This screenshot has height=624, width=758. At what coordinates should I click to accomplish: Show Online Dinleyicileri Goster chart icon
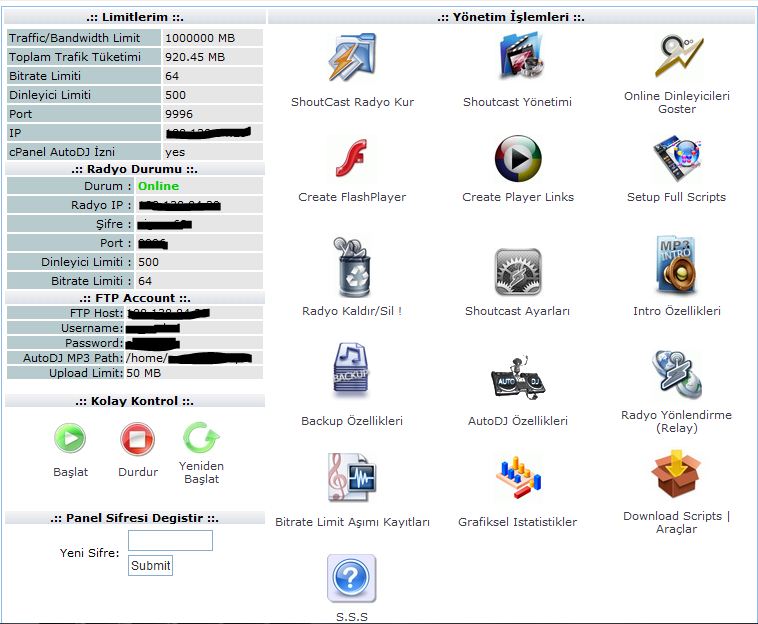coord(679,56)
